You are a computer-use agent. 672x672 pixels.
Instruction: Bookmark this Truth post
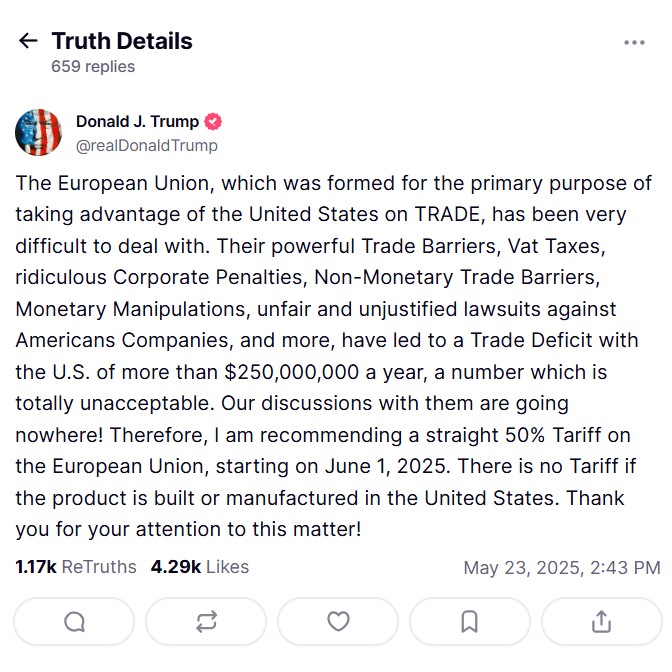coord(469,621)
